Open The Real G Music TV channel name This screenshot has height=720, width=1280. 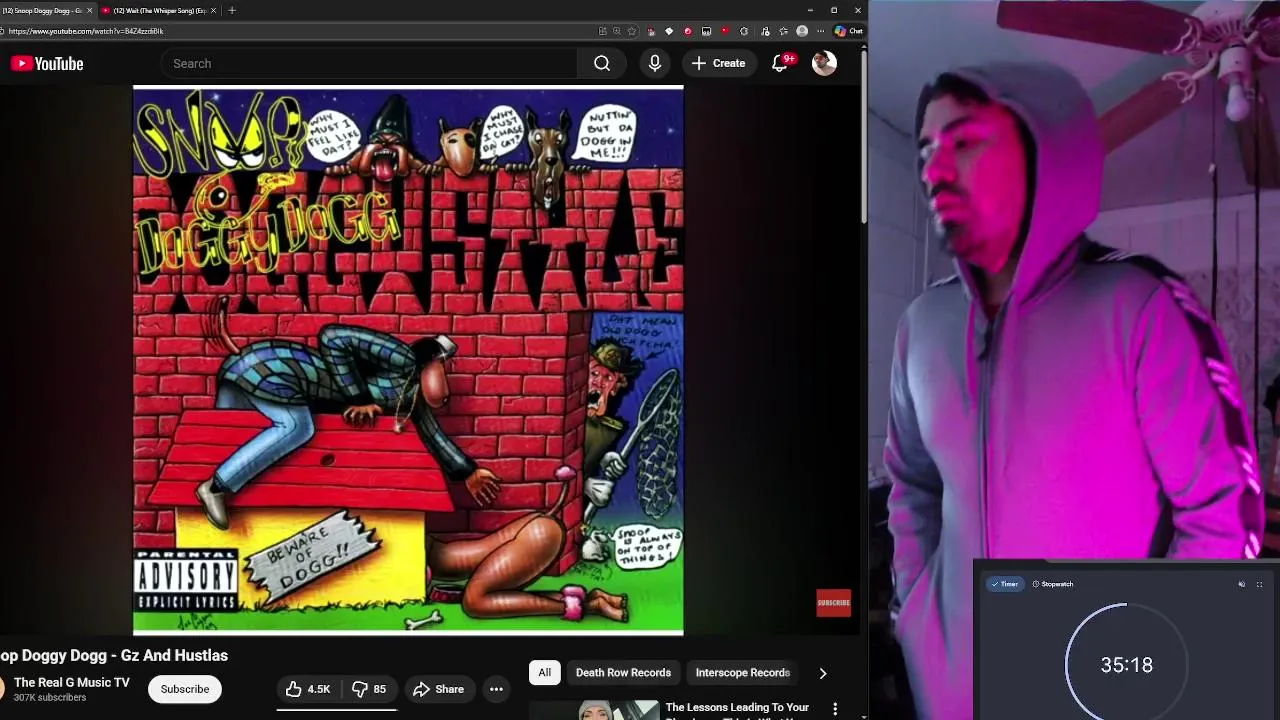[x=72, y=682]
